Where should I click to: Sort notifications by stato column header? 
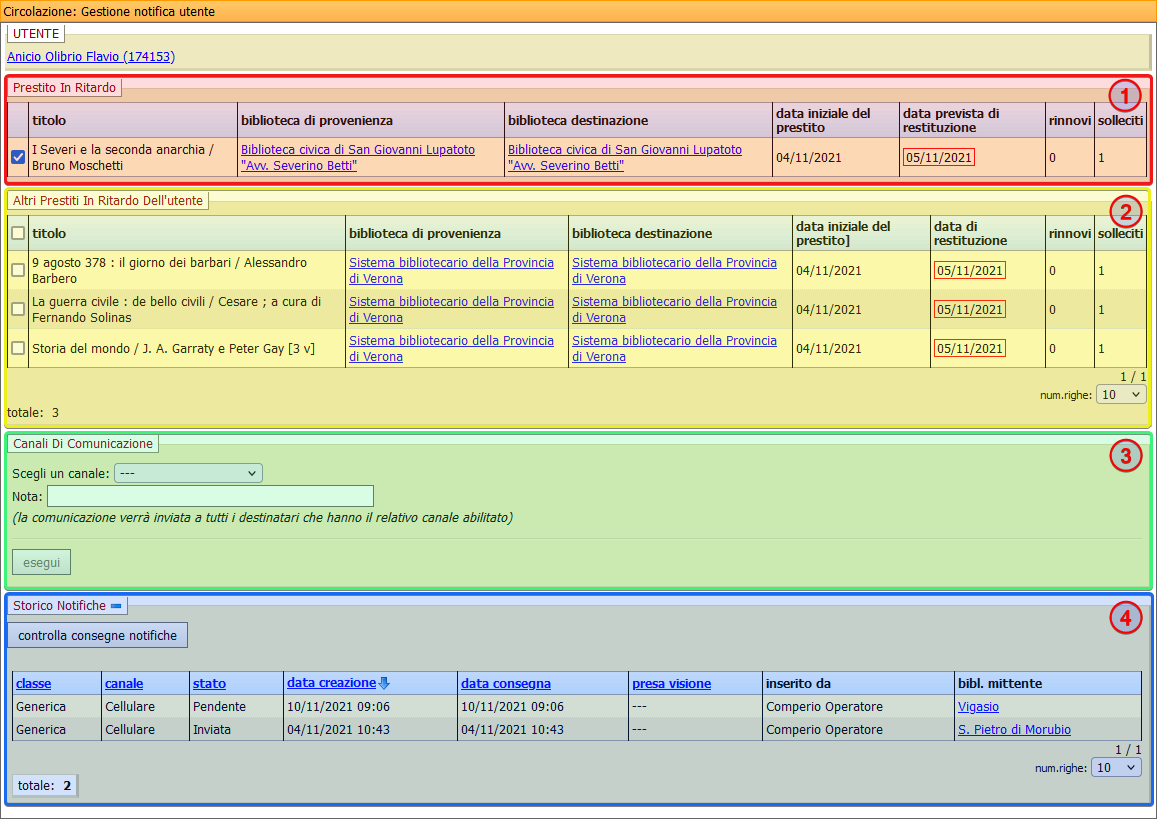209,684
